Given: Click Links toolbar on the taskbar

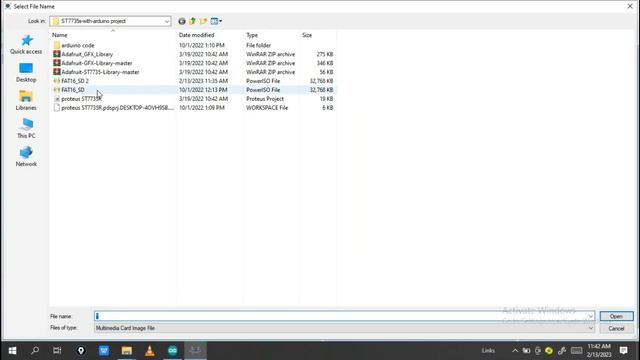Looking at the screenshot, I should pyautogui.click(x=488, y=351).
